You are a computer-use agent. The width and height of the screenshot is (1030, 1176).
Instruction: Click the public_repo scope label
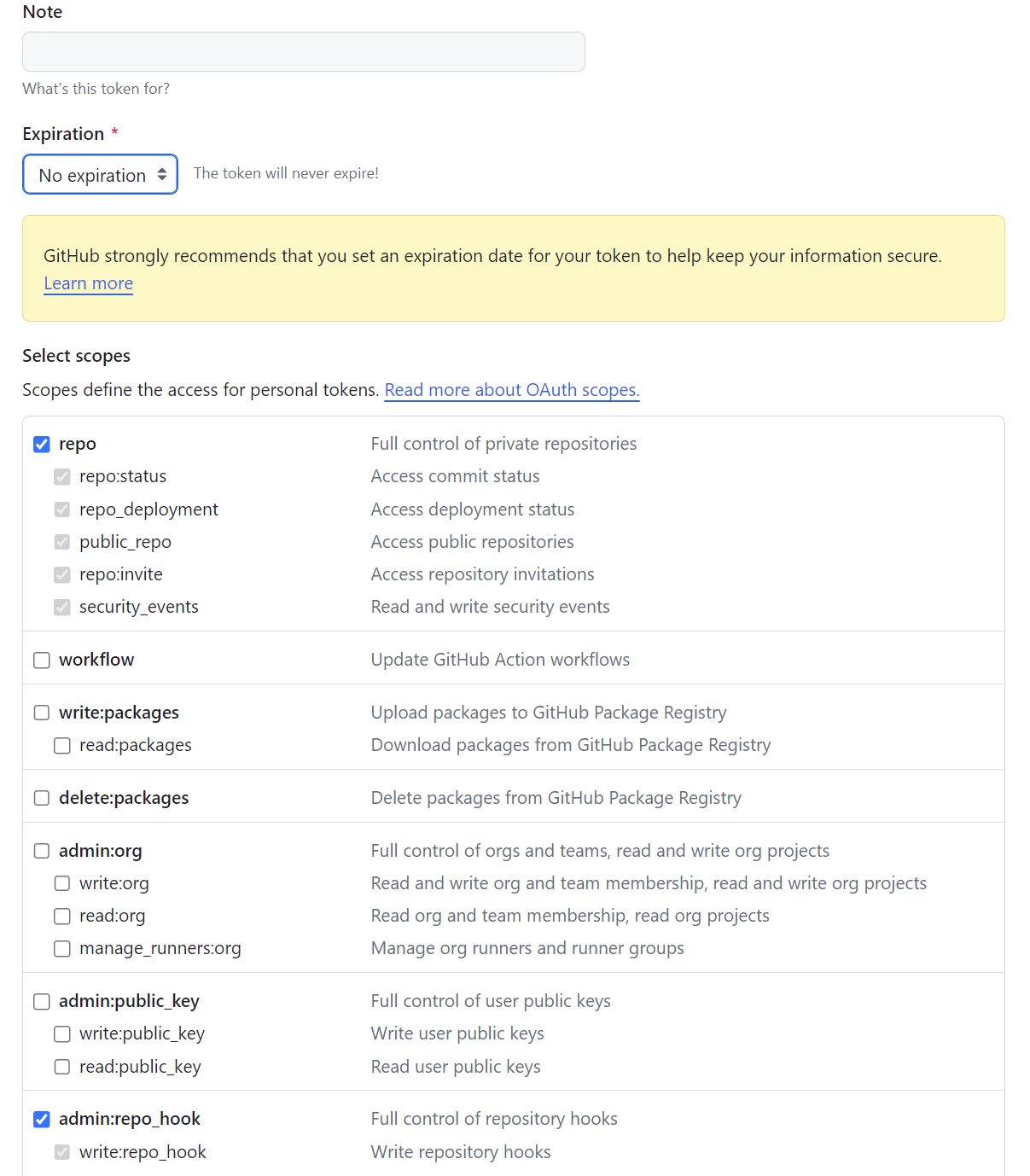pos(125,542)
